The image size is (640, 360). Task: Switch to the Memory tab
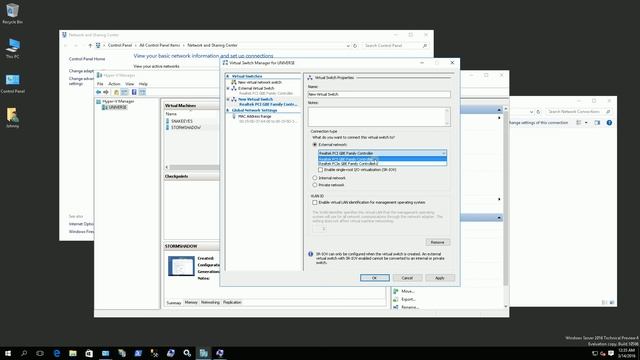click(x=191, y=302)
